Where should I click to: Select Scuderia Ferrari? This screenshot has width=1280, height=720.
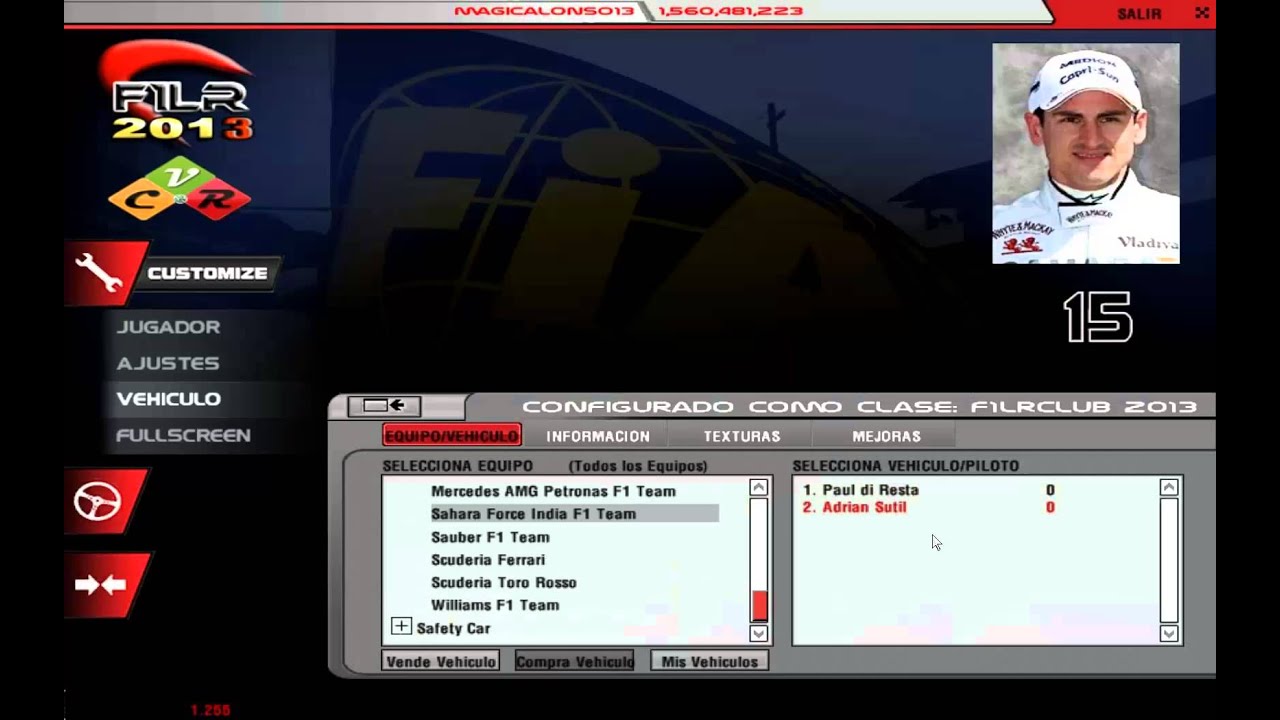(x=488, y=560)
